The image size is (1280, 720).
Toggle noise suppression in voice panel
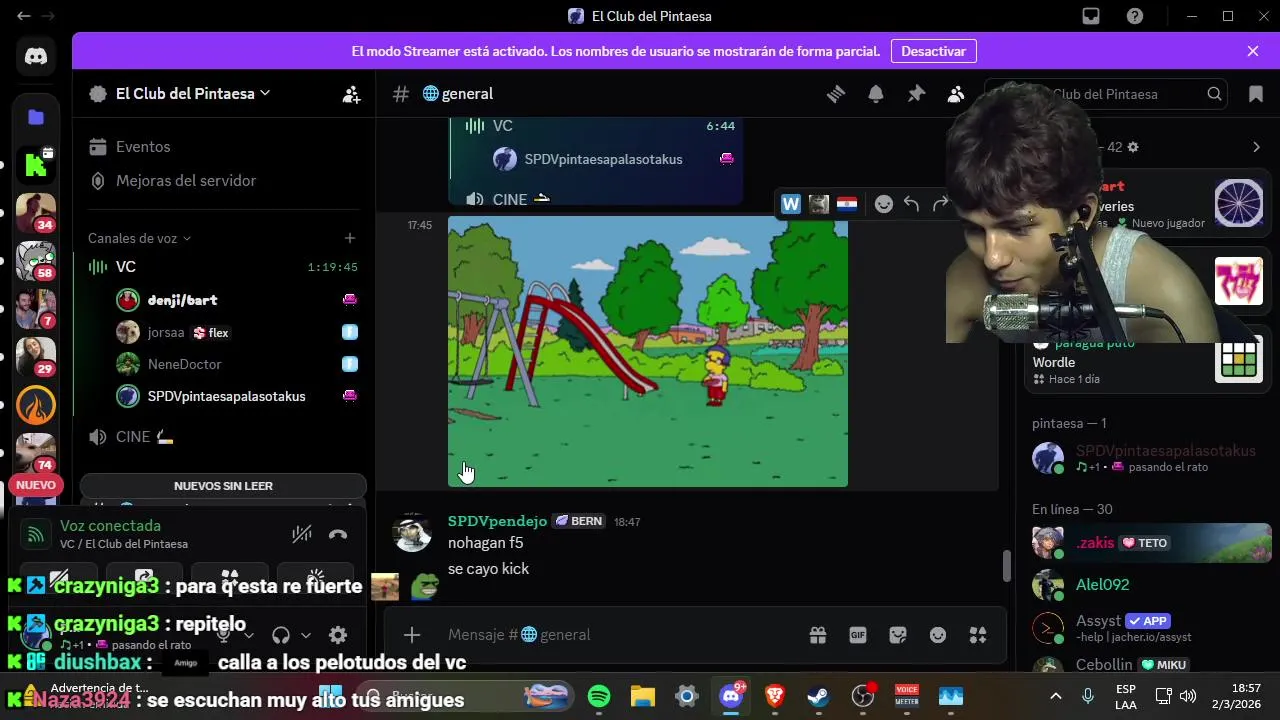(x=301, y=535)
